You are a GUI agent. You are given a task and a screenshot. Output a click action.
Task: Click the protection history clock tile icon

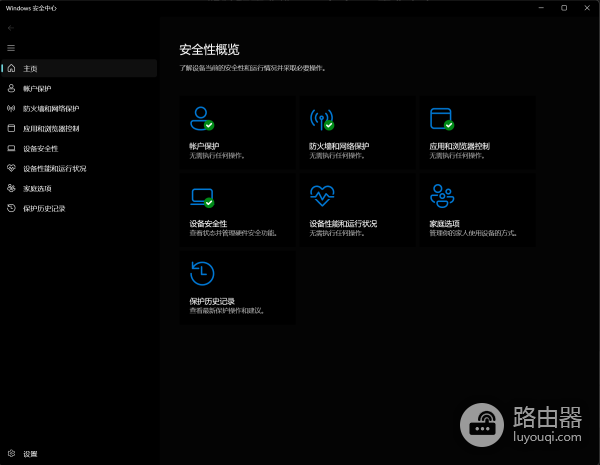pyautogui.click(x=202, y=273)
